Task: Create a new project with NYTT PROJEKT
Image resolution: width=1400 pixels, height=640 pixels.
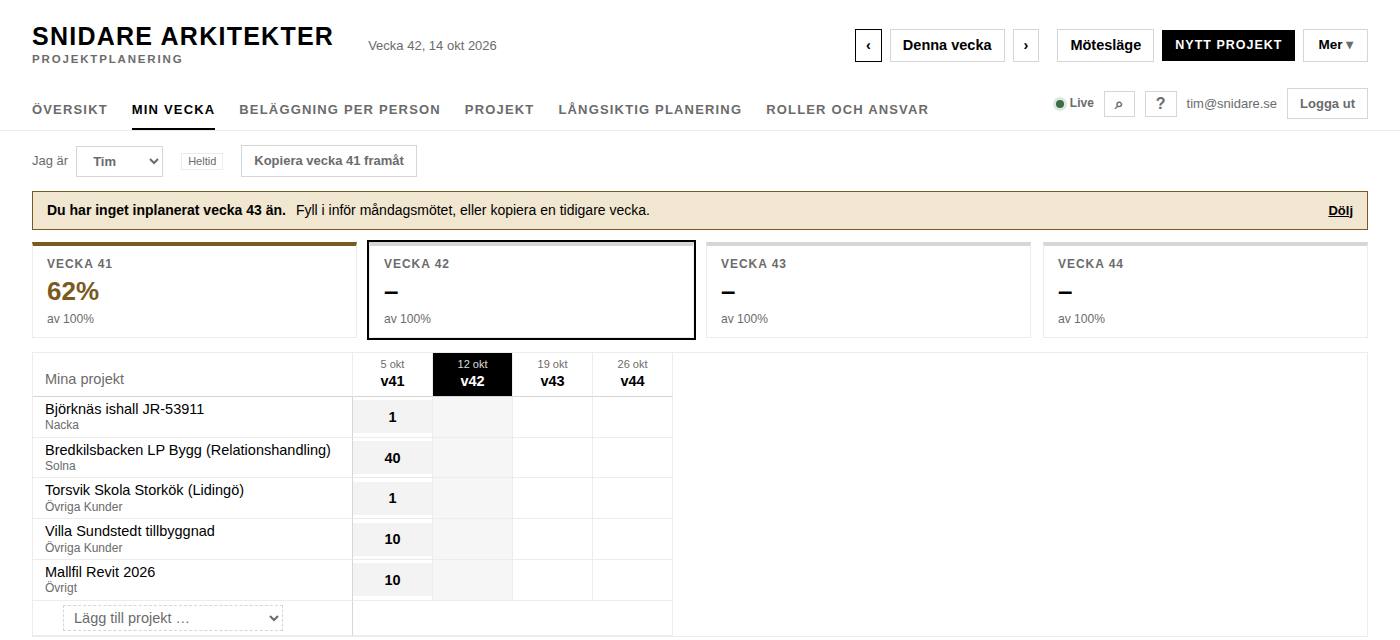Action: (x=1228, y=45)
